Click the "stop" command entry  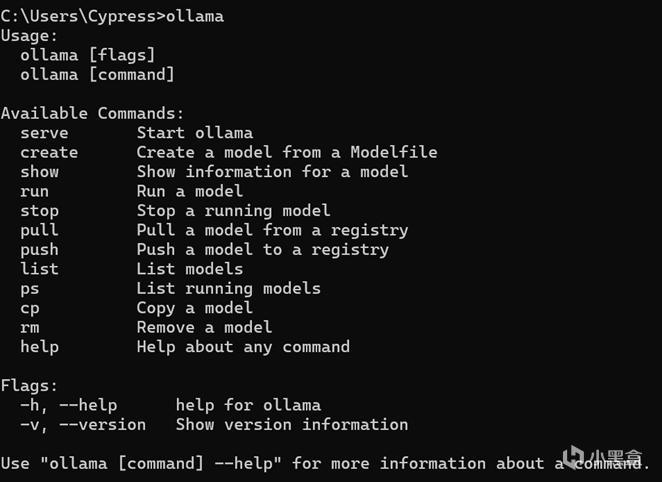point(39,211)
